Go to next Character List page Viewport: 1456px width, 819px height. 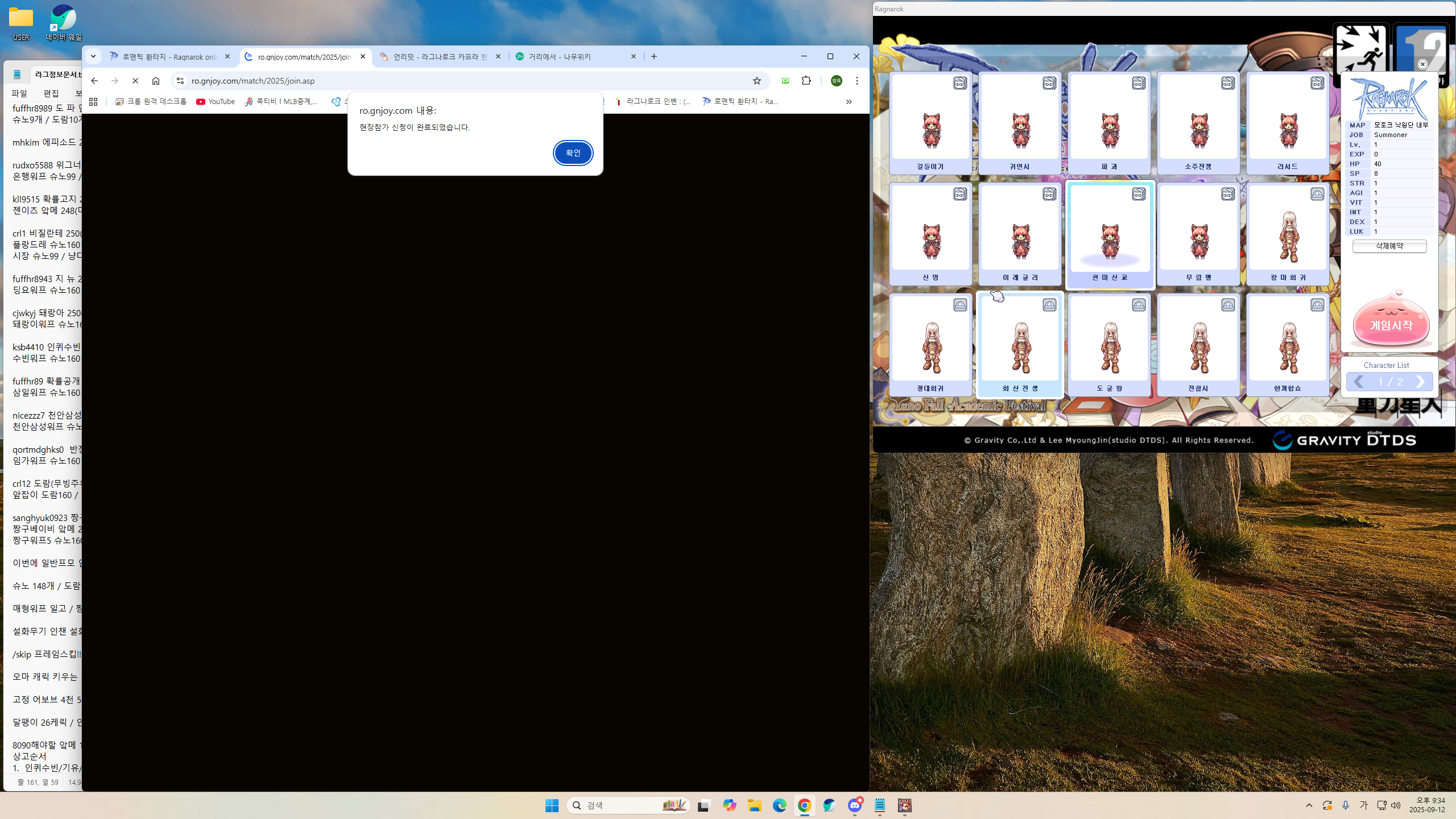[1420, 382]
